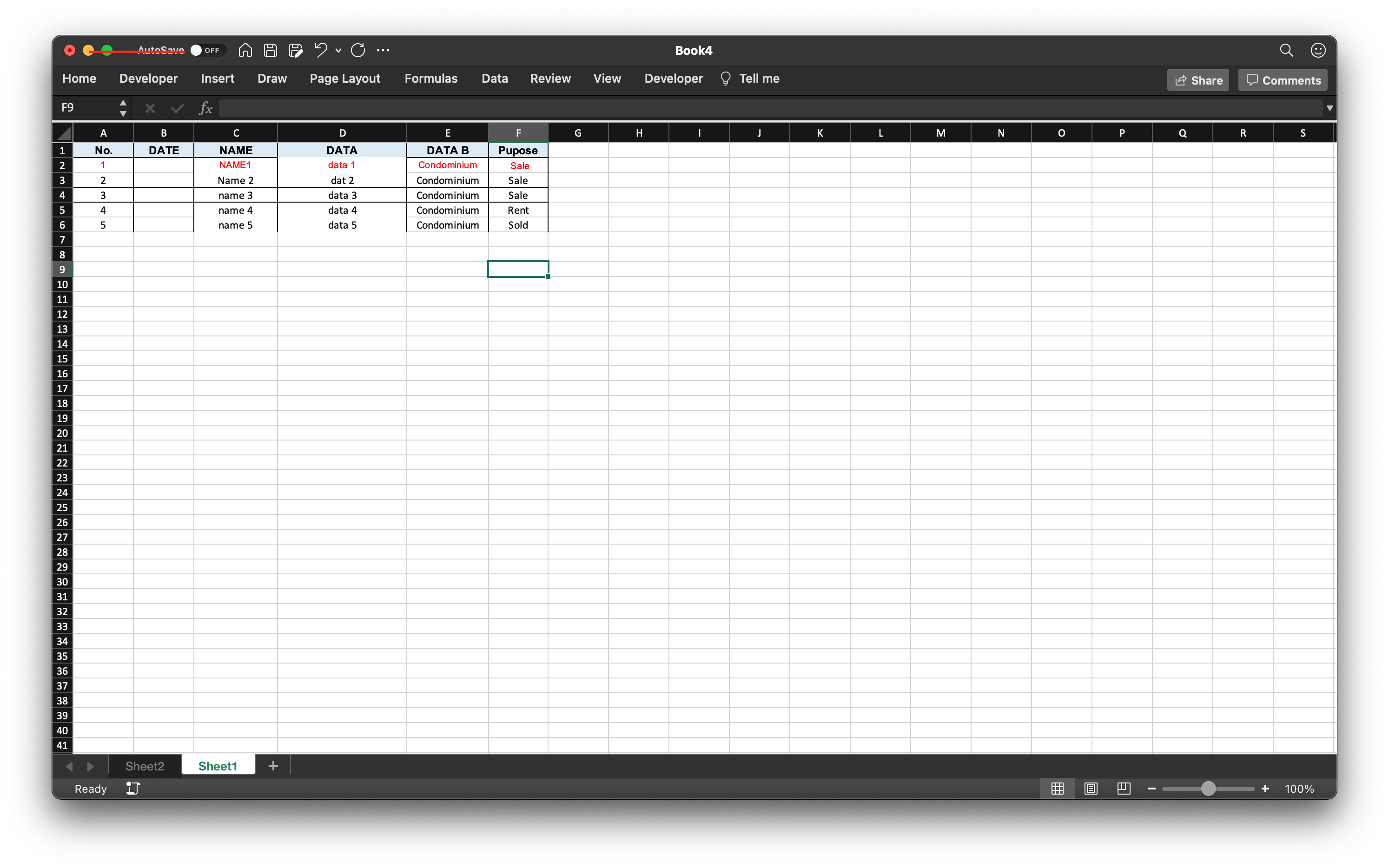
Task: Click the Undo arrow icon
Action: [321, 50]
